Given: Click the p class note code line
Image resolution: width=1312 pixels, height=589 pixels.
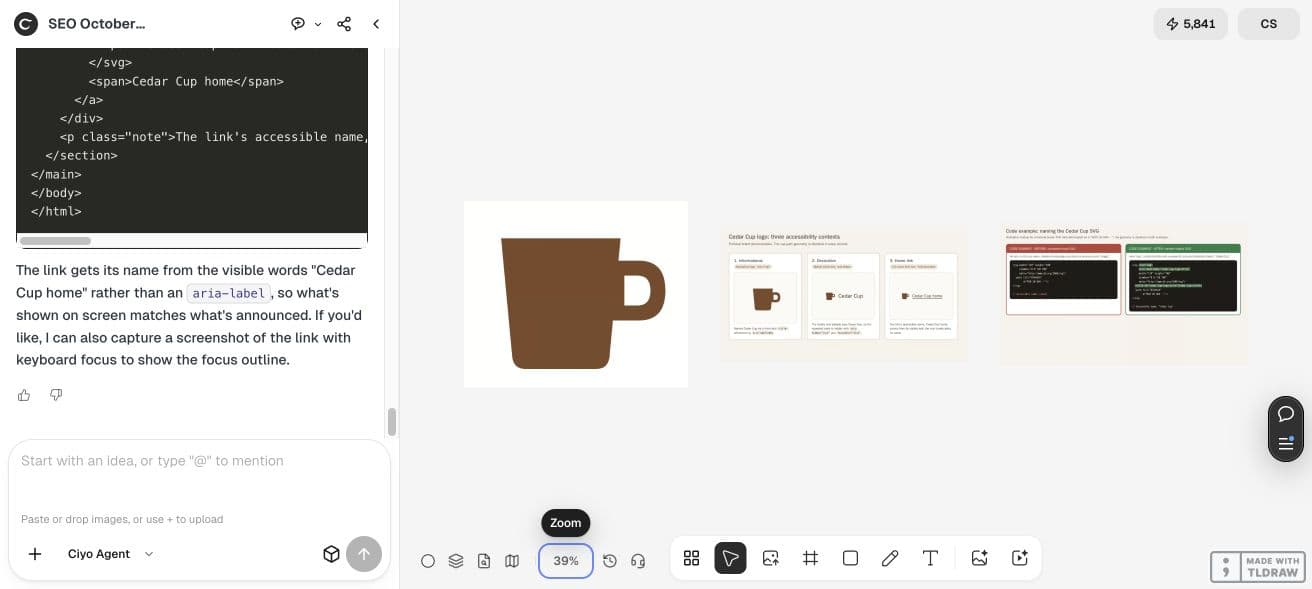Looking at the screenshot, I should pos(214,136).
